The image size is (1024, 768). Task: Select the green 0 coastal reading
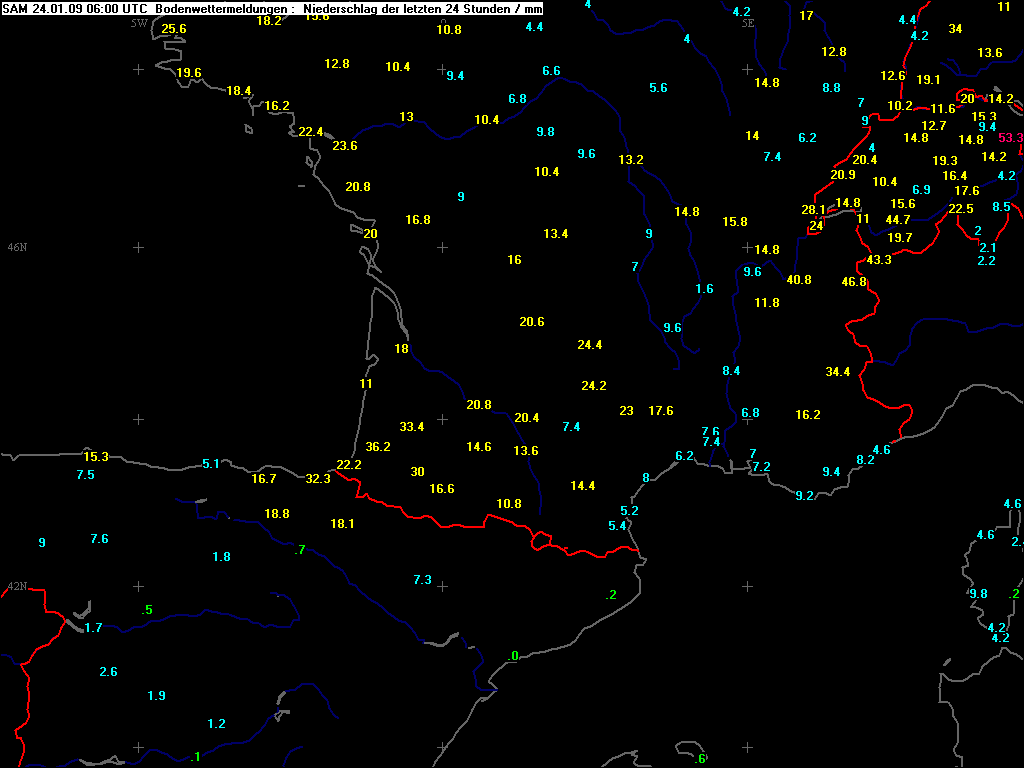point(513,656)
